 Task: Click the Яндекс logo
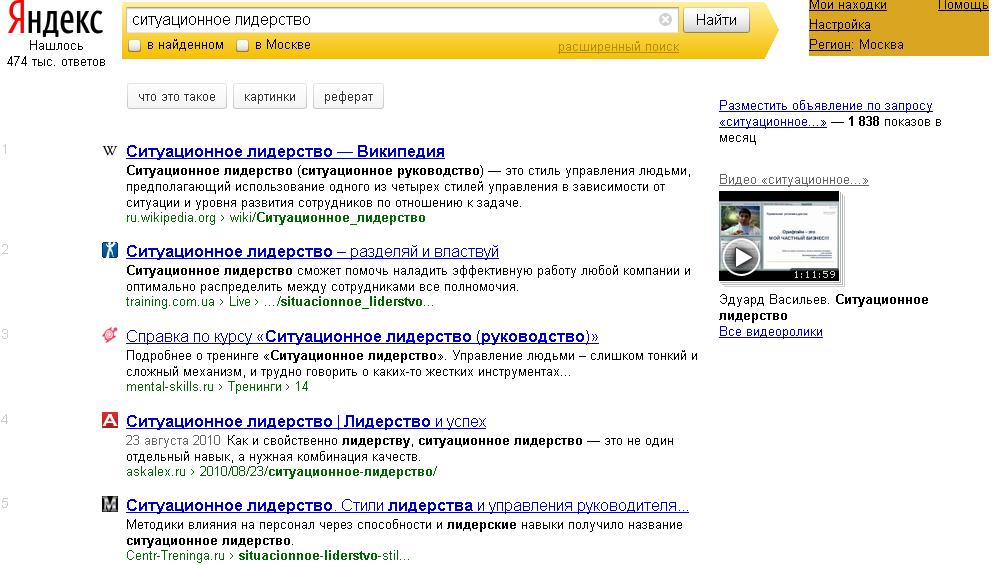pyautogui.click(x=55, y=19)
